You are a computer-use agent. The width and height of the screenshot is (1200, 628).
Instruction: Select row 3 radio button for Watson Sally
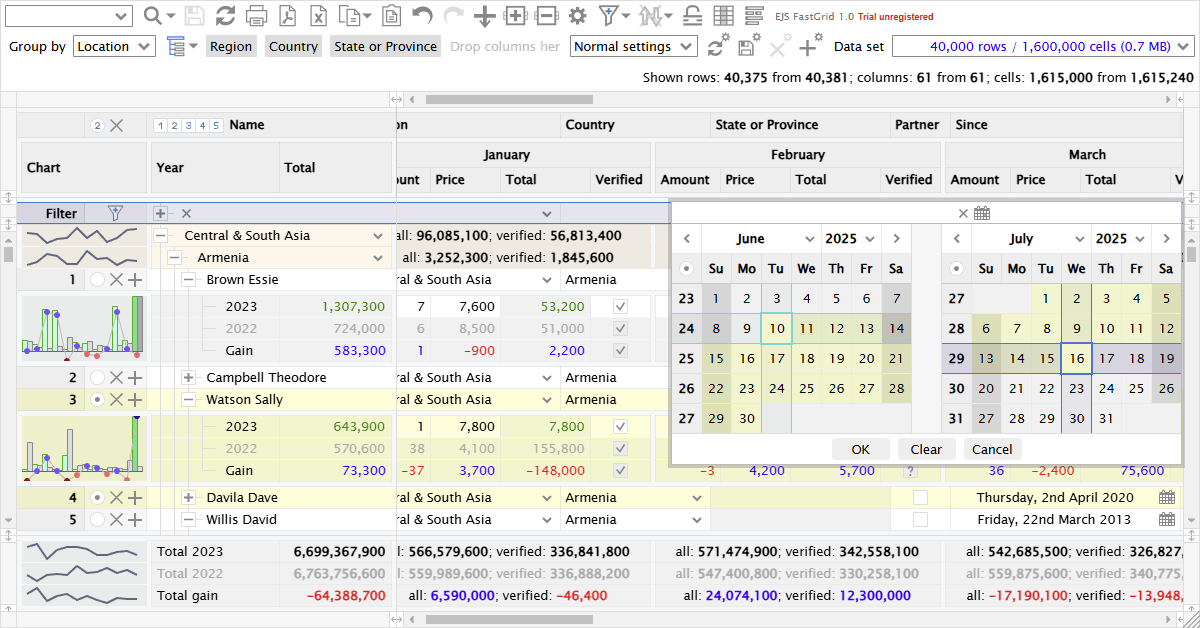[x=97, y=400]
